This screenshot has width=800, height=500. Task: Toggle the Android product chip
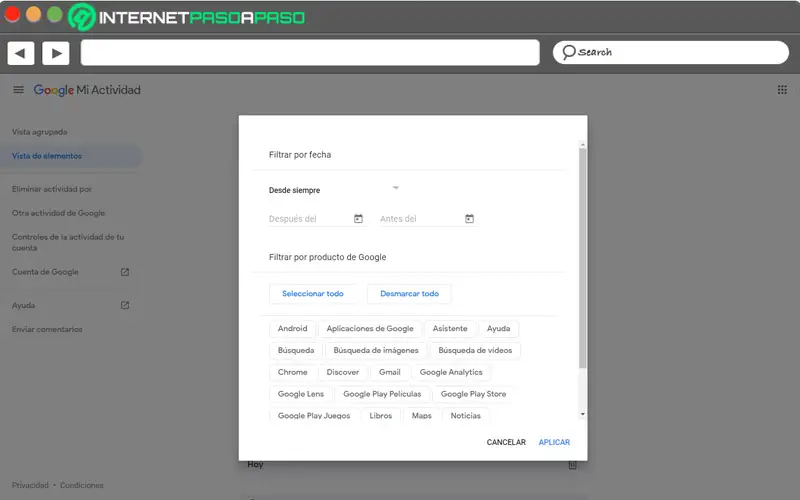(x=292, y=329)
